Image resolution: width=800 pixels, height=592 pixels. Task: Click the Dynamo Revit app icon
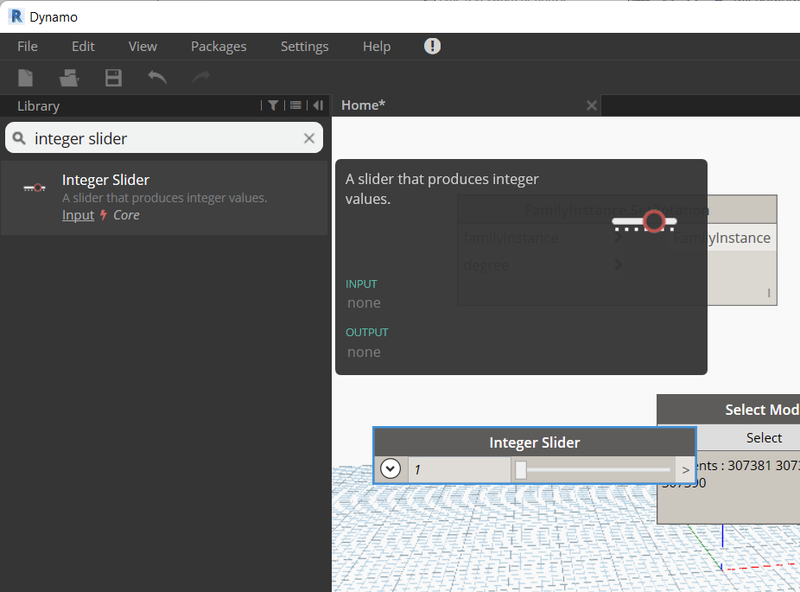16,16
